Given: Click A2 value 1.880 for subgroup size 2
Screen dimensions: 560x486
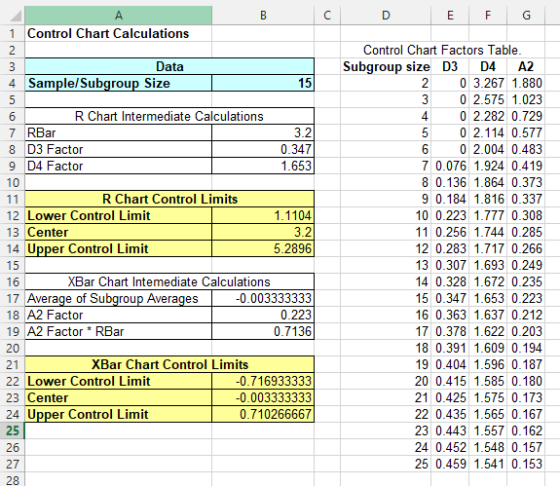Looking at the screenshot, I should tap(526, 83).
